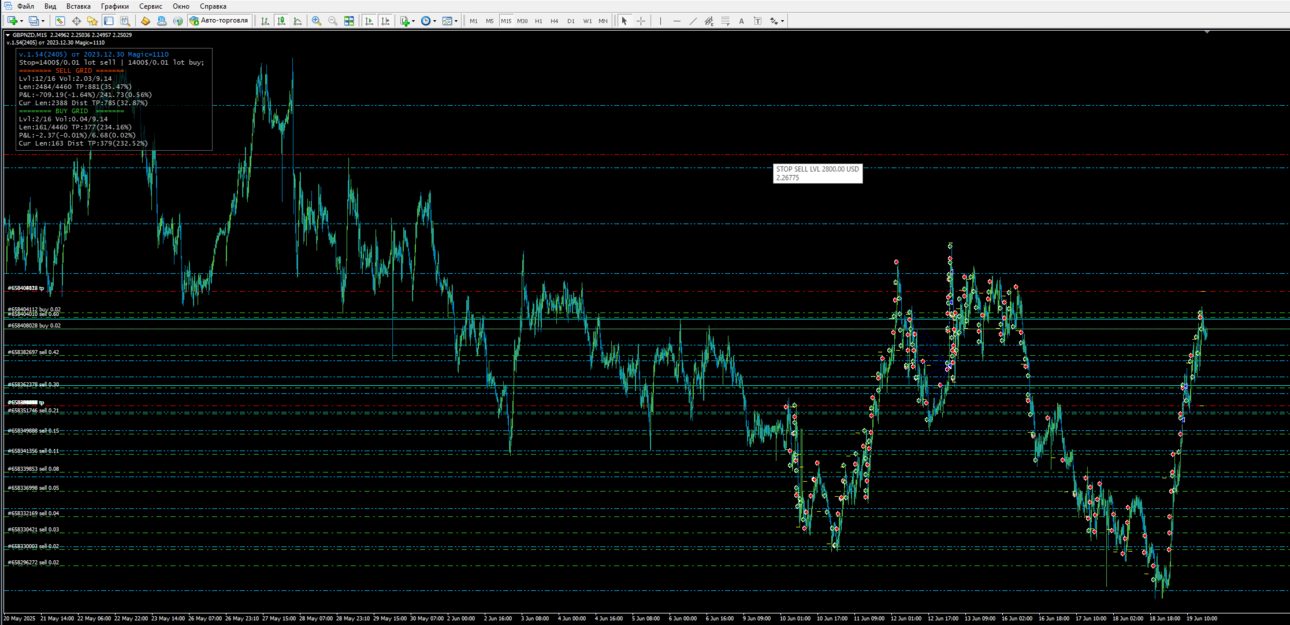
Task: Select the M1 timeframe
Action: [x=473, y=20]
